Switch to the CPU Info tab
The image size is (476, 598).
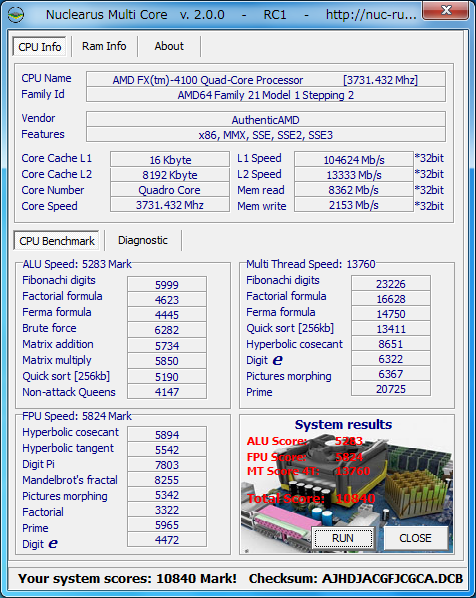[x=40, y=47]
